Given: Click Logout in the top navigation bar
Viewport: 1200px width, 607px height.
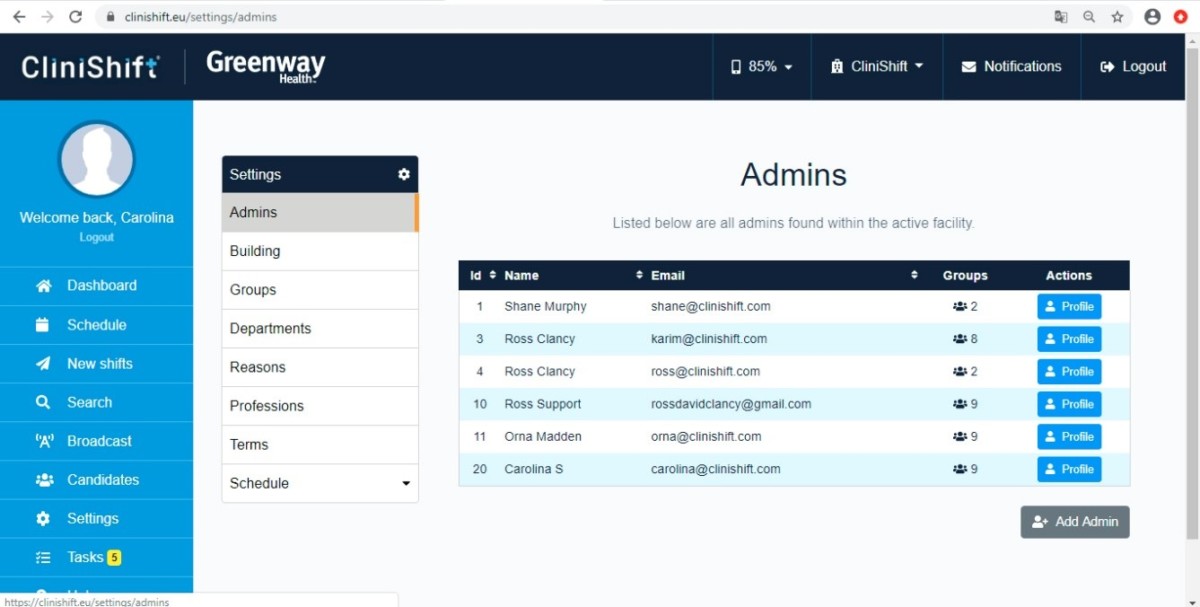Looking at the screenshot, I should click(1133, 66).
